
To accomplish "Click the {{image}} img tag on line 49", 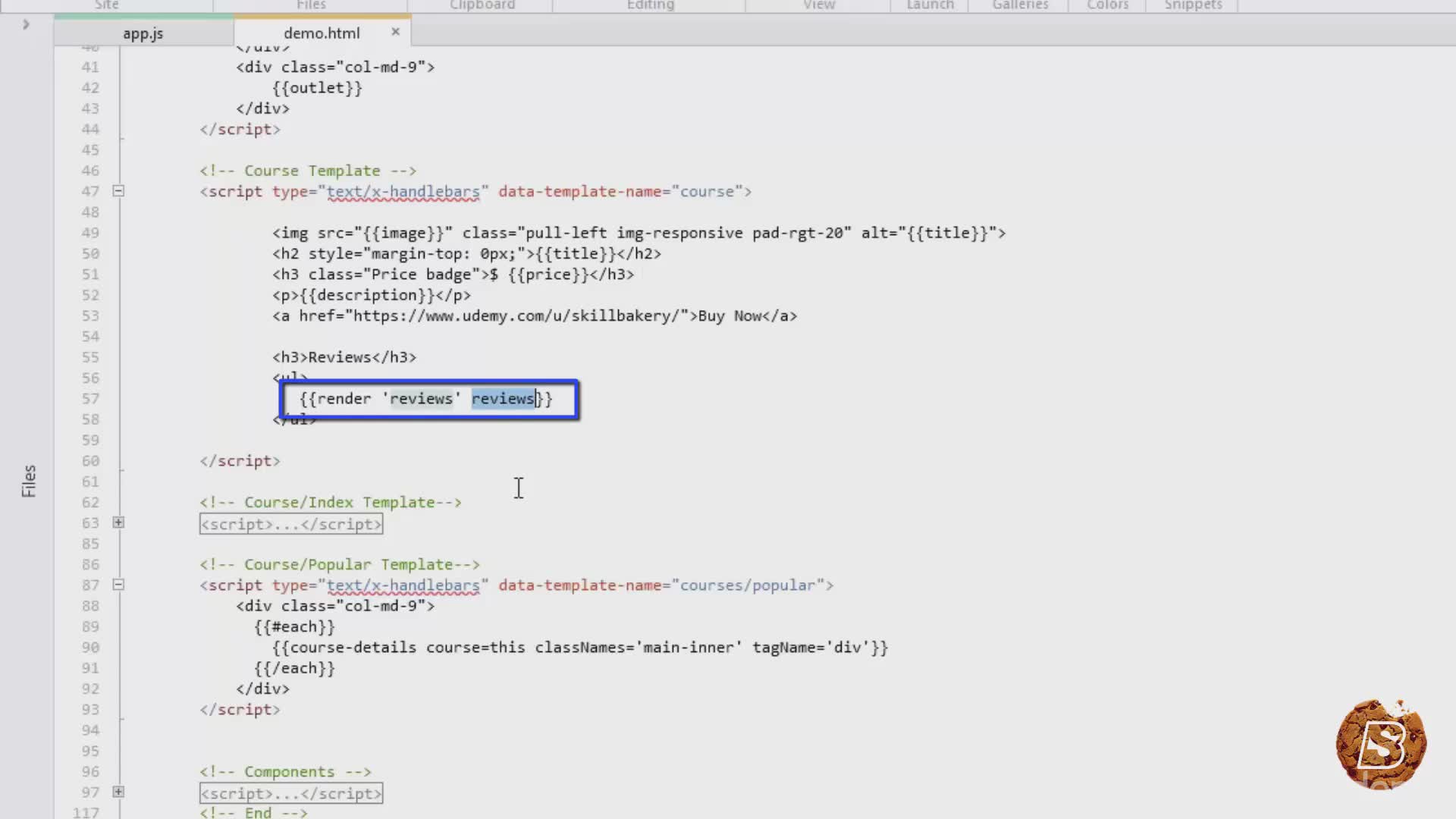I will (x=639, y=233).
